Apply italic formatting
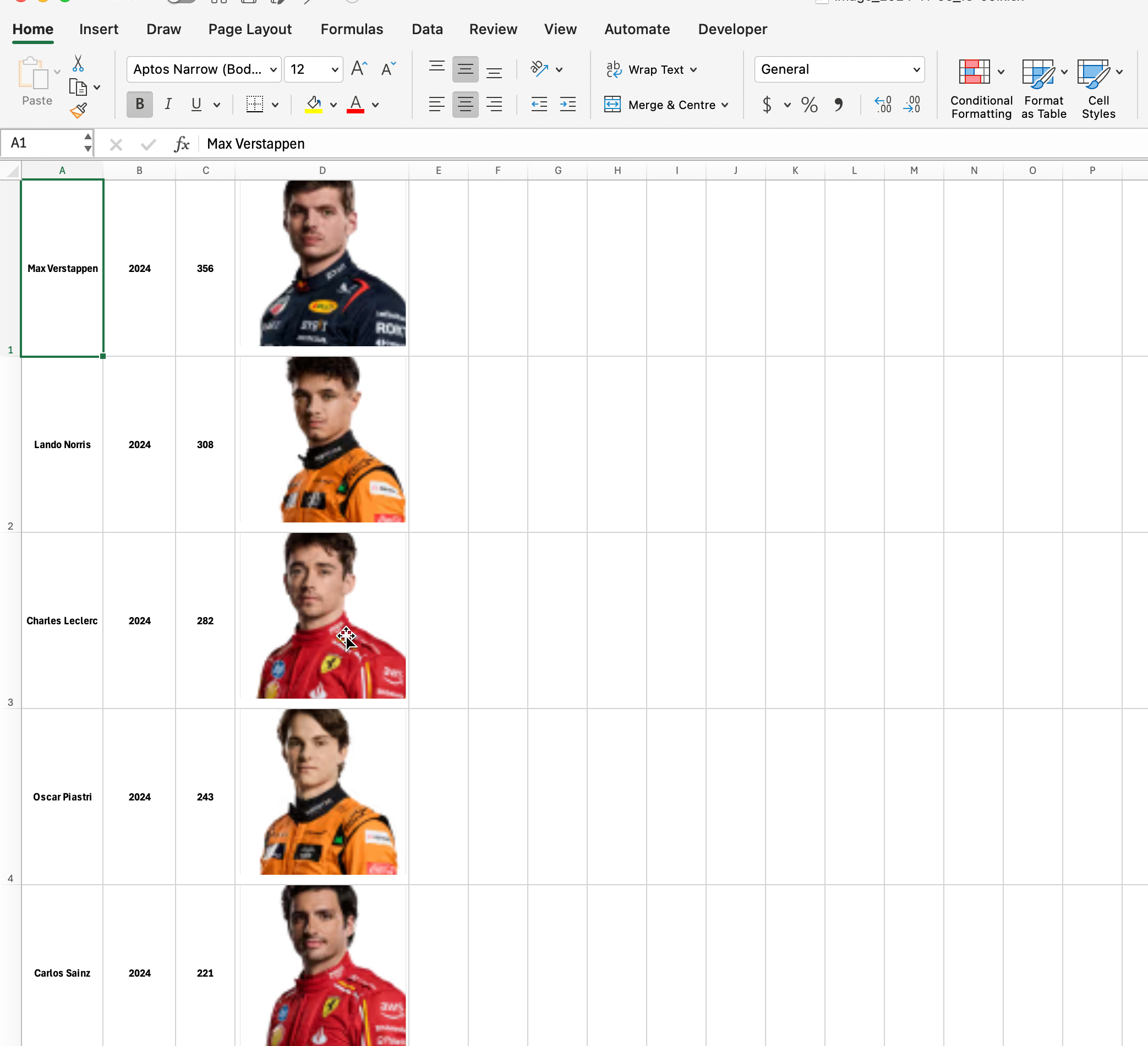The height and width of the screenshot is (1046, 1148). tap(168, 104)
